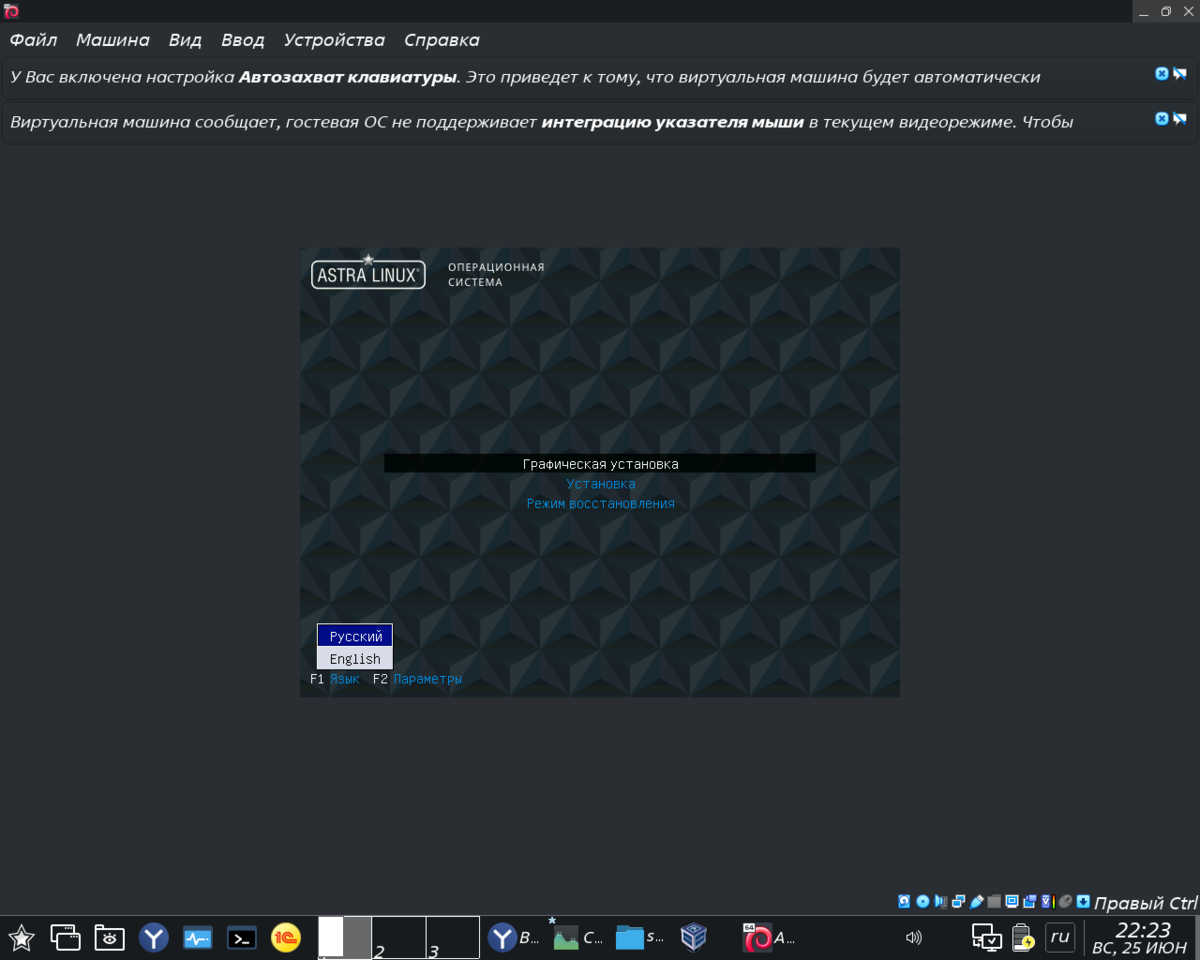Switch to Astra VM taskbar window
The image size is (1200, 960).
coord(770,938)
